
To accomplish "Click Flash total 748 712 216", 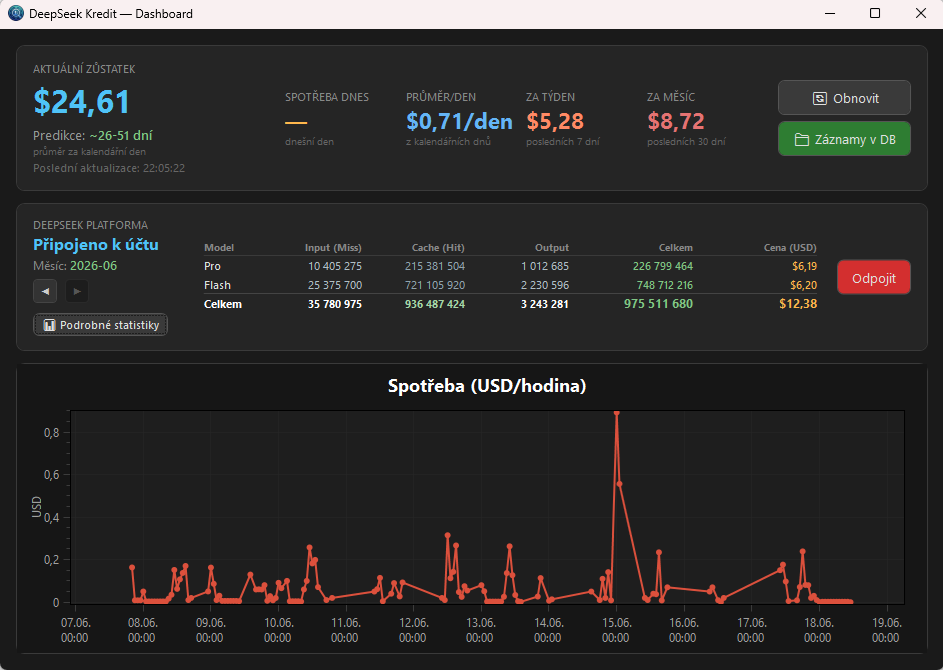I will pos(665,285).
